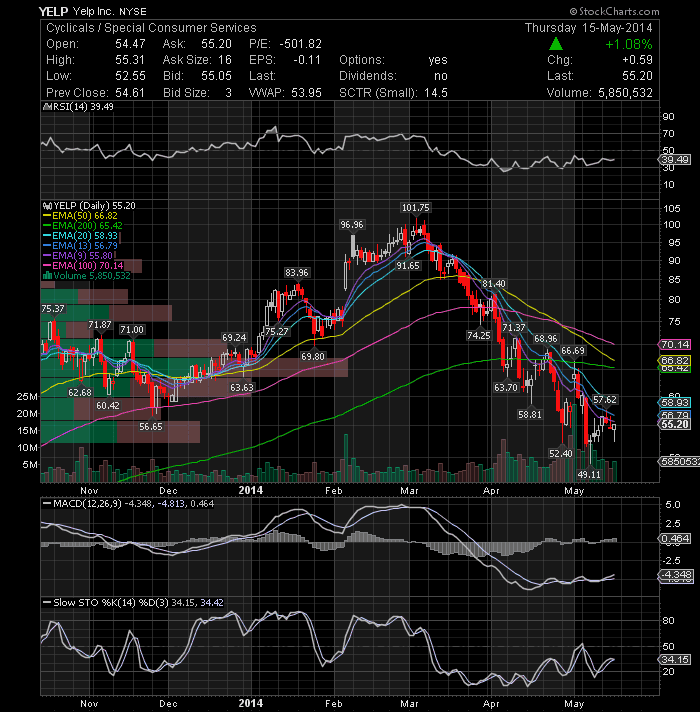The width and height of the screenshot is (700, 712).
Task: Click the SCTR (Small) value 14.5
Action: point(436,93)
